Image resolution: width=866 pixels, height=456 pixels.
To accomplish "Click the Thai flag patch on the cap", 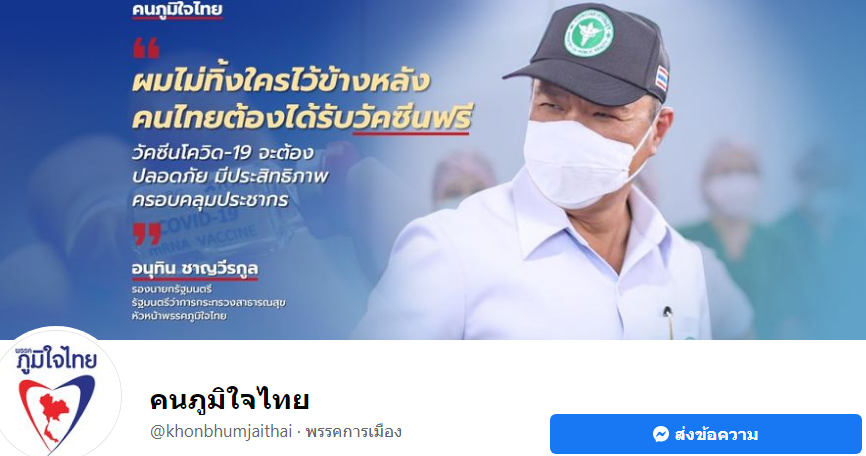I will point(662,78).
